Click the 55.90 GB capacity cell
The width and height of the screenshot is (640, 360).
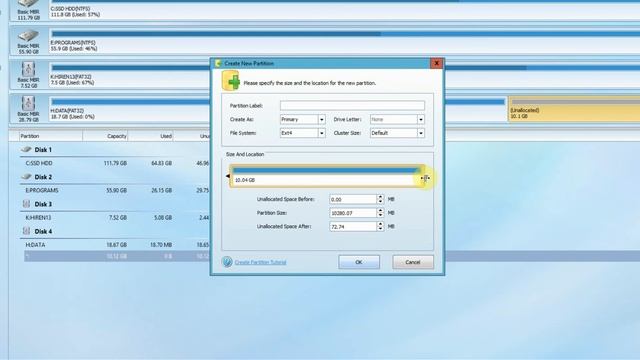[x=116, y=191]
